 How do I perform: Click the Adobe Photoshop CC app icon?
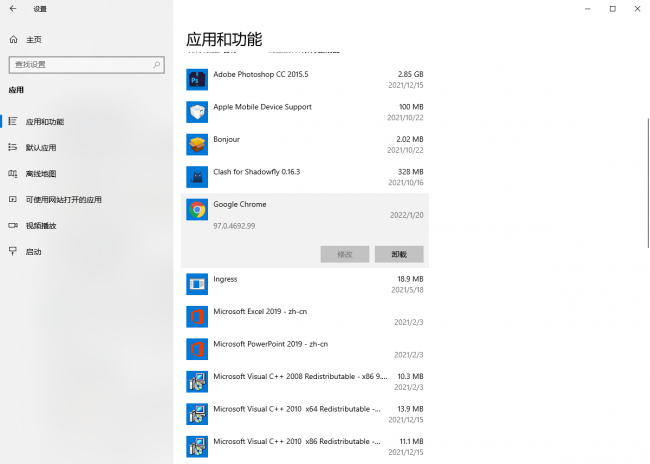197,80
